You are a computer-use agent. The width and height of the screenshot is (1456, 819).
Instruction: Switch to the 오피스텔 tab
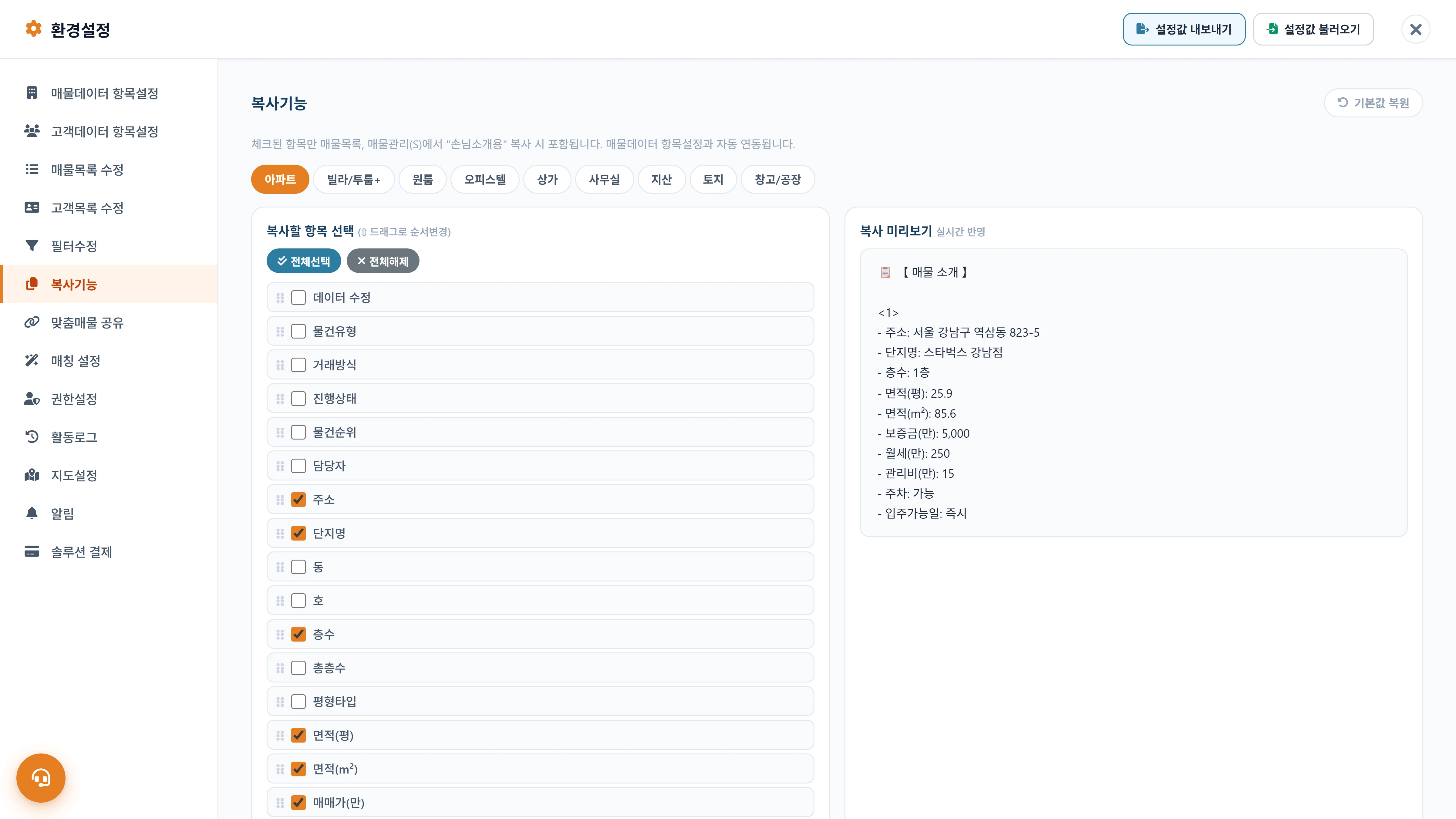[485, 179]
